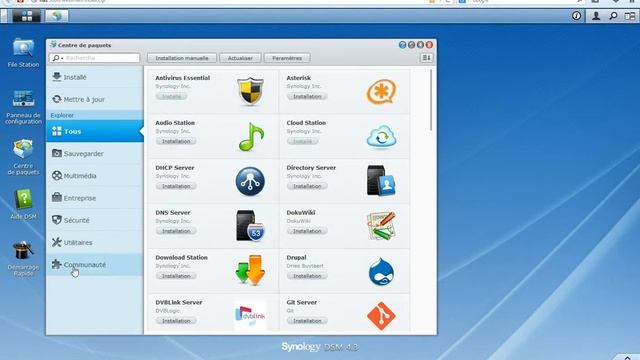Click the DokuWiki package icon
The image size is (640, 360).
[x=381, y=226]
